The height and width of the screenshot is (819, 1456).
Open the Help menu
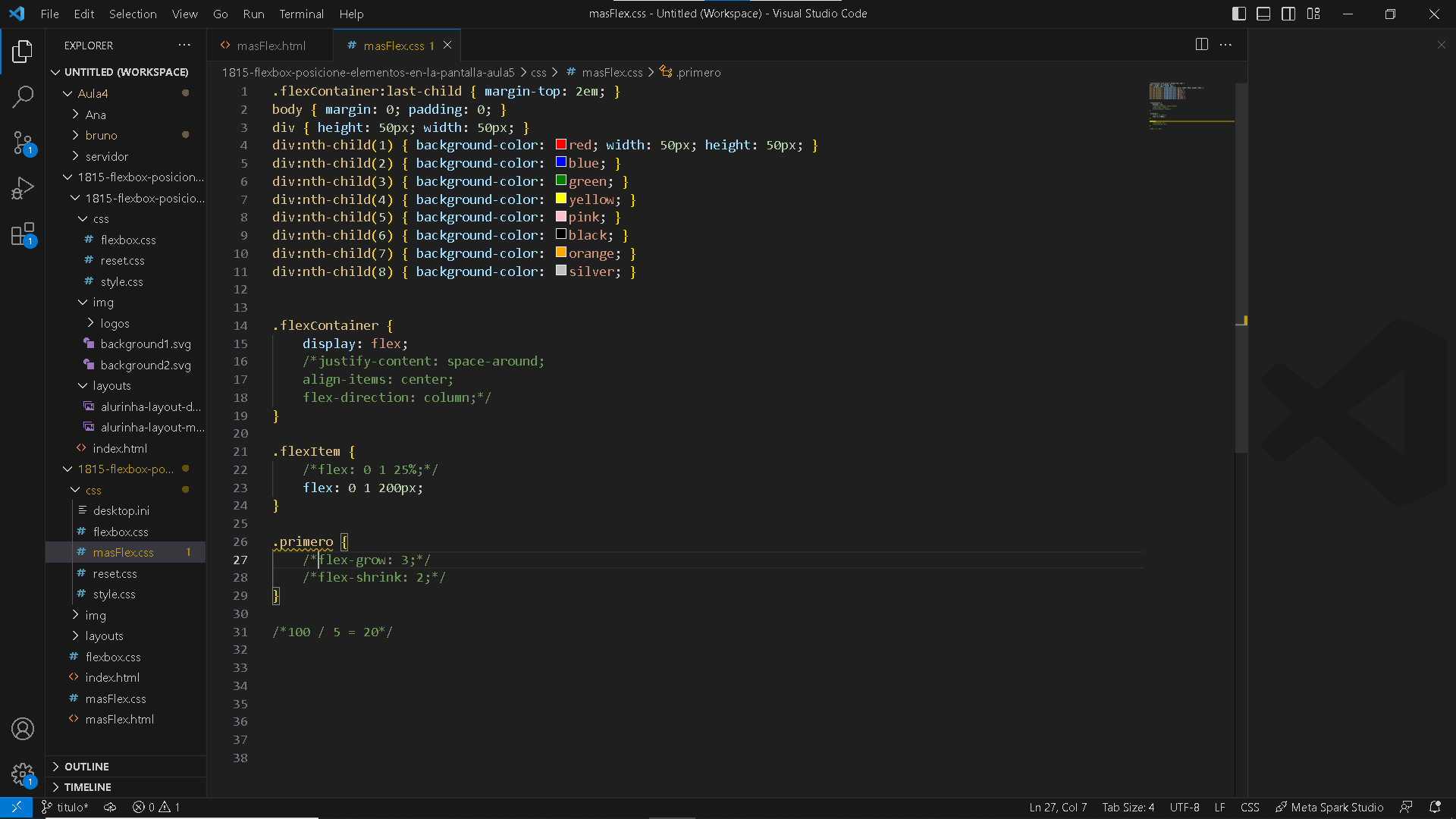pyautogui.click(x=351, y=14)
